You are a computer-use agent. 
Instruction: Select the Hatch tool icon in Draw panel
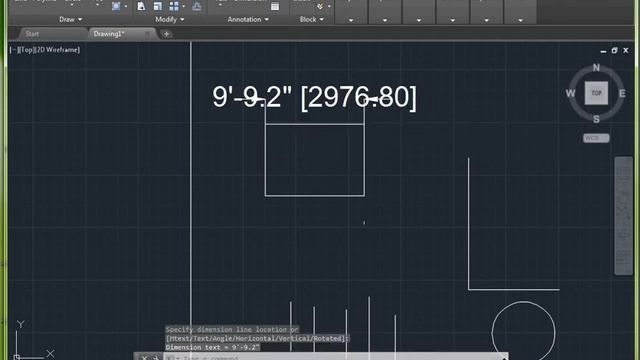[x=116, y=6]
